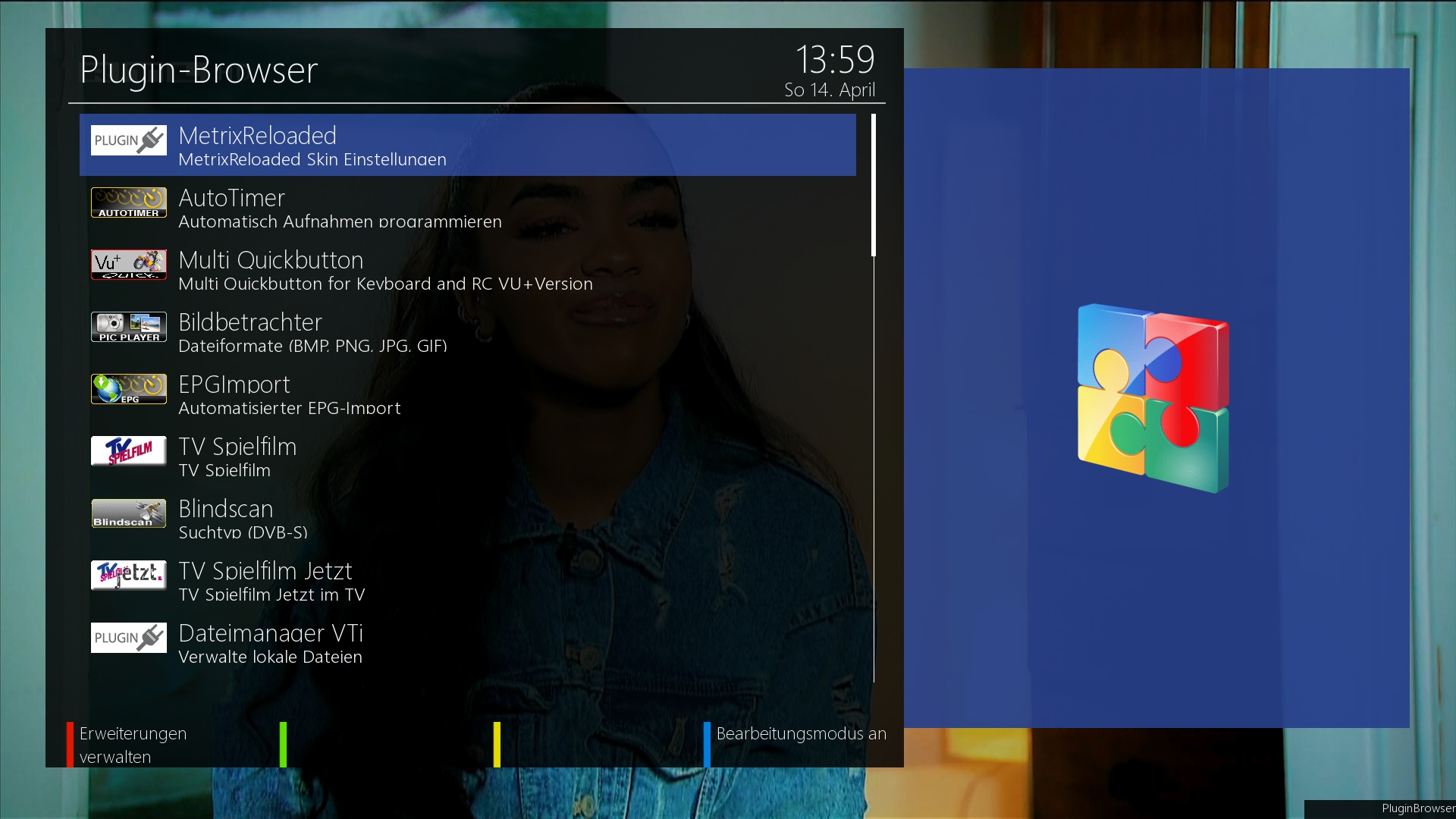Open the Multi Quickbutton entry title

pyautogui.click(x=271, y=260)
